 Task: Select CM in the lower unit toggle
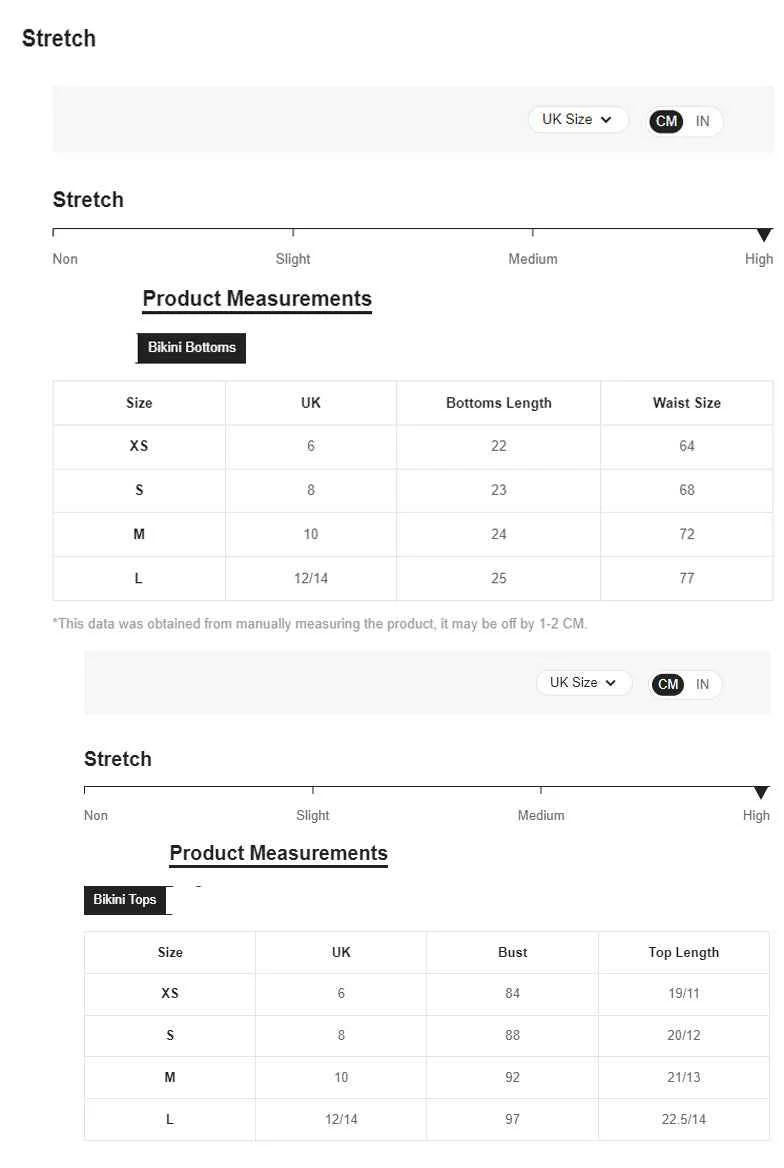[668, 685]
